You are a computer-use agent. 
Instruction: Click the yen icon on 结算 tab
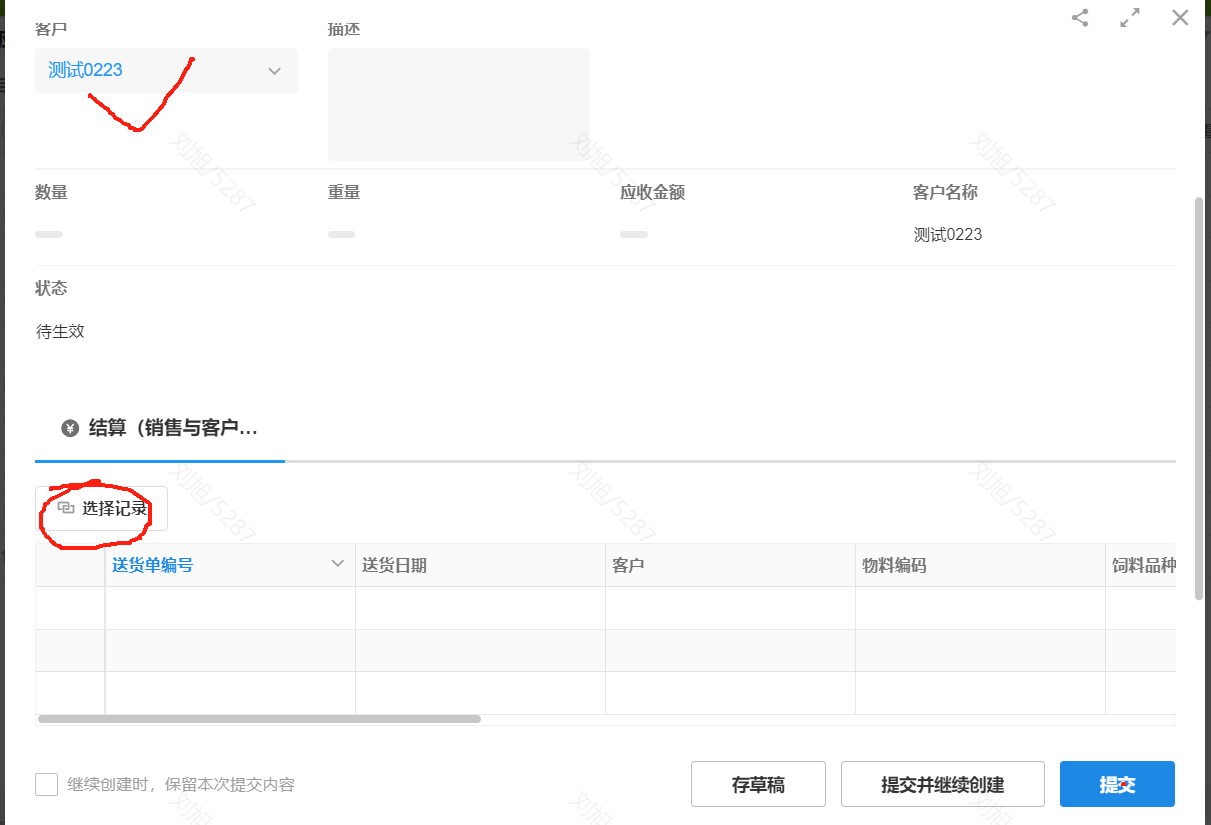(x=70, y=429)
